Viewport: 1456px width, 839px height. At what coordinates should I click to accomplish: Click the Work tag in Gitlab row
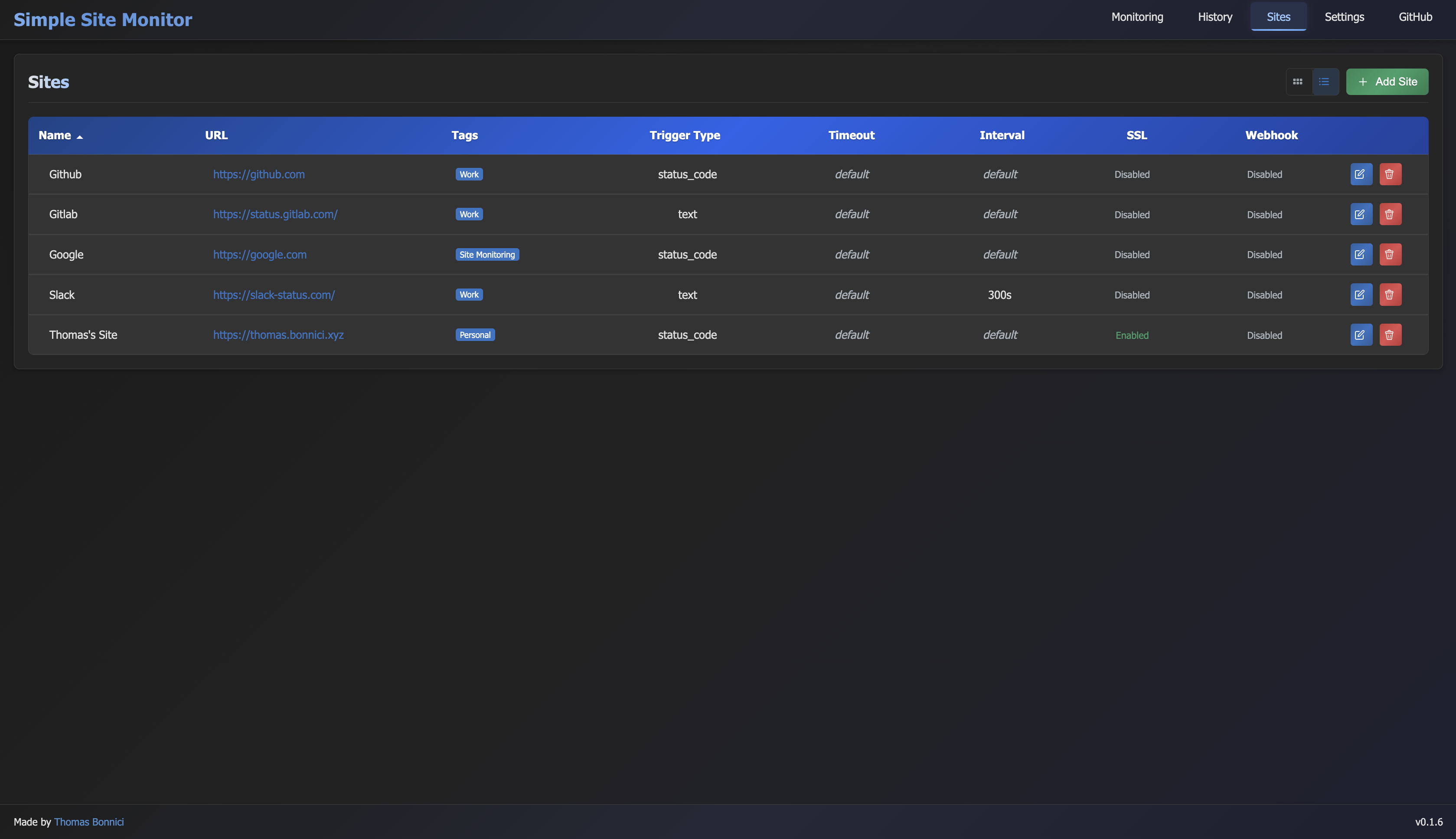(x=469, y=214)
